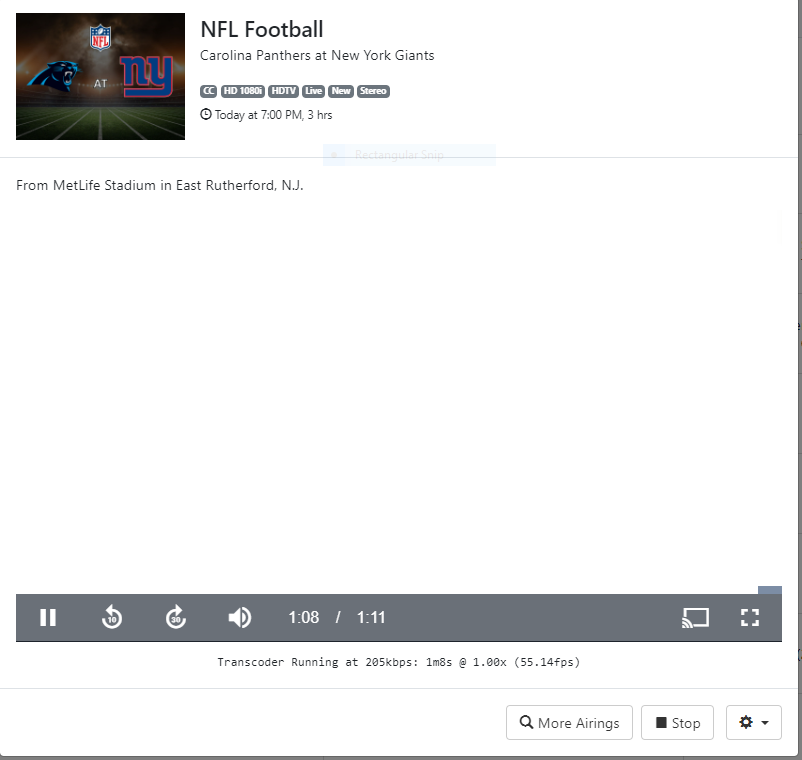The width and height of the screenshot is (802, 760).
Task: Click the transcoder status text
Action: coord(398,662)
